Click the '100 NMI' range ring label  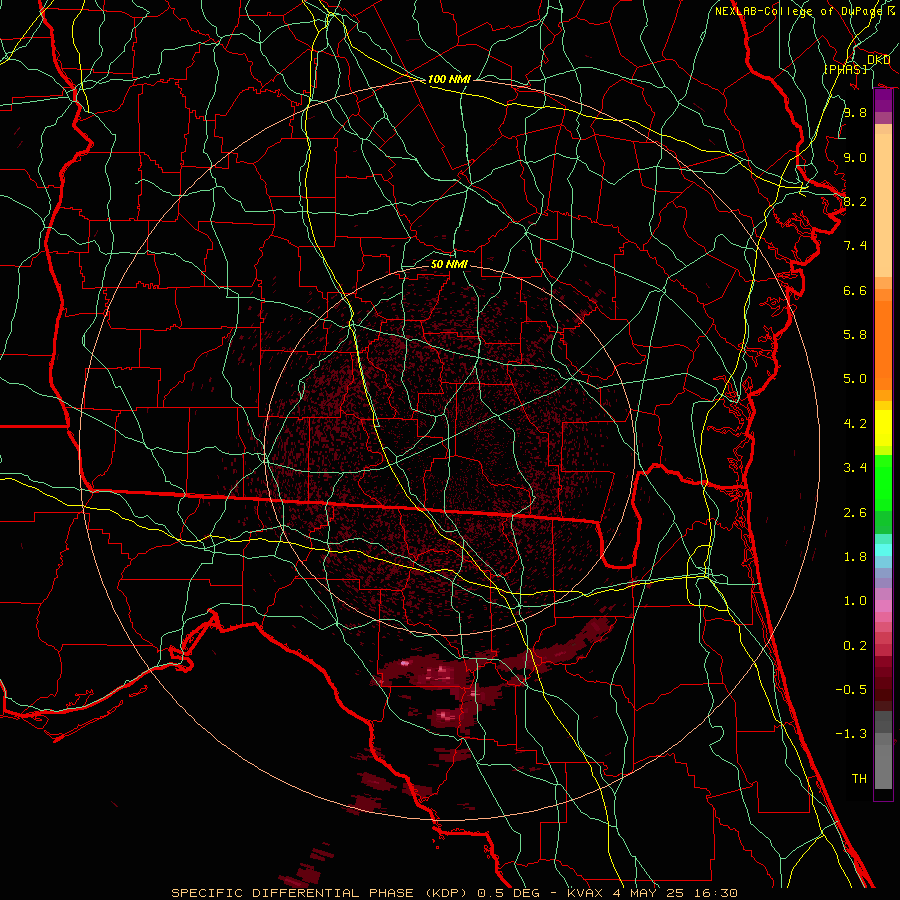449,79
